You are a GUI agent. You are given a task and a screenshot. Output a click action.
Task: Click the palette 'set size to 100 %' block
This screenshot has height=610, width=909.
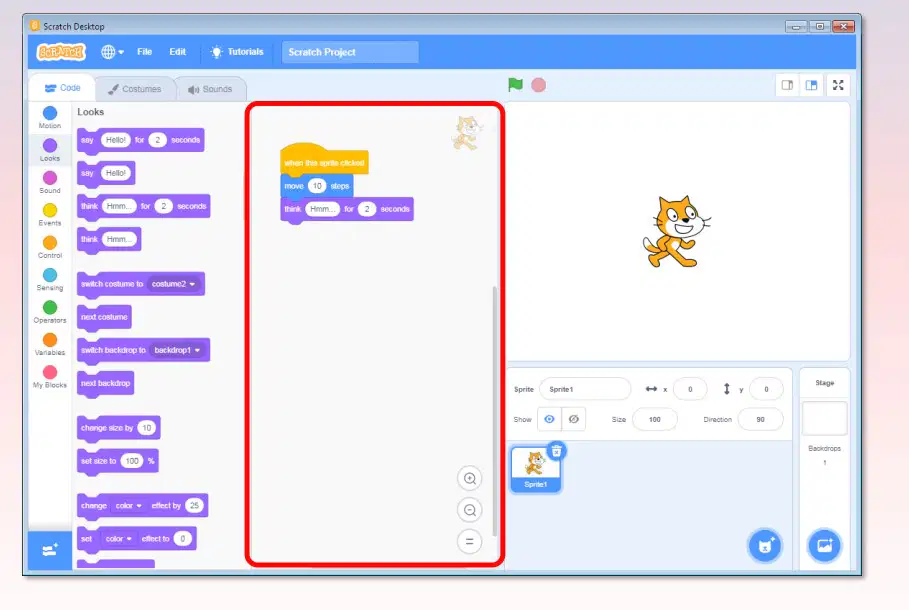118,461
